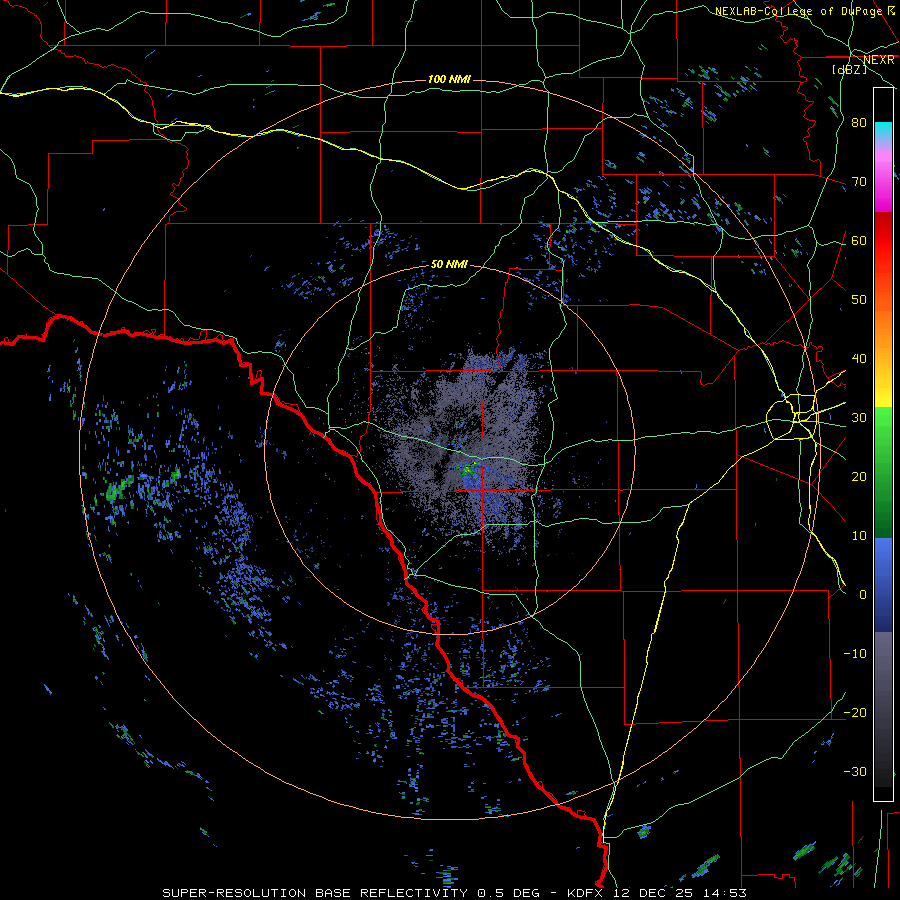Click the 10 value on the dBZ scale

pyautogui.click(x=859, y=536)
